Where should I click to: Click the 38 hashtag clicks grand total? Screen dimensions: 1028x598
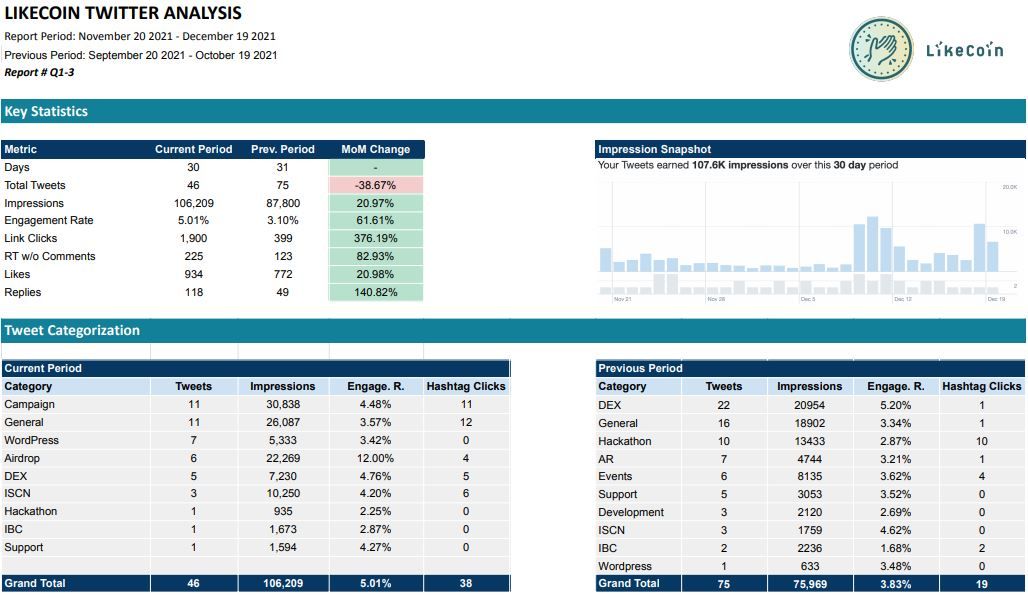(x=465, y=584)
